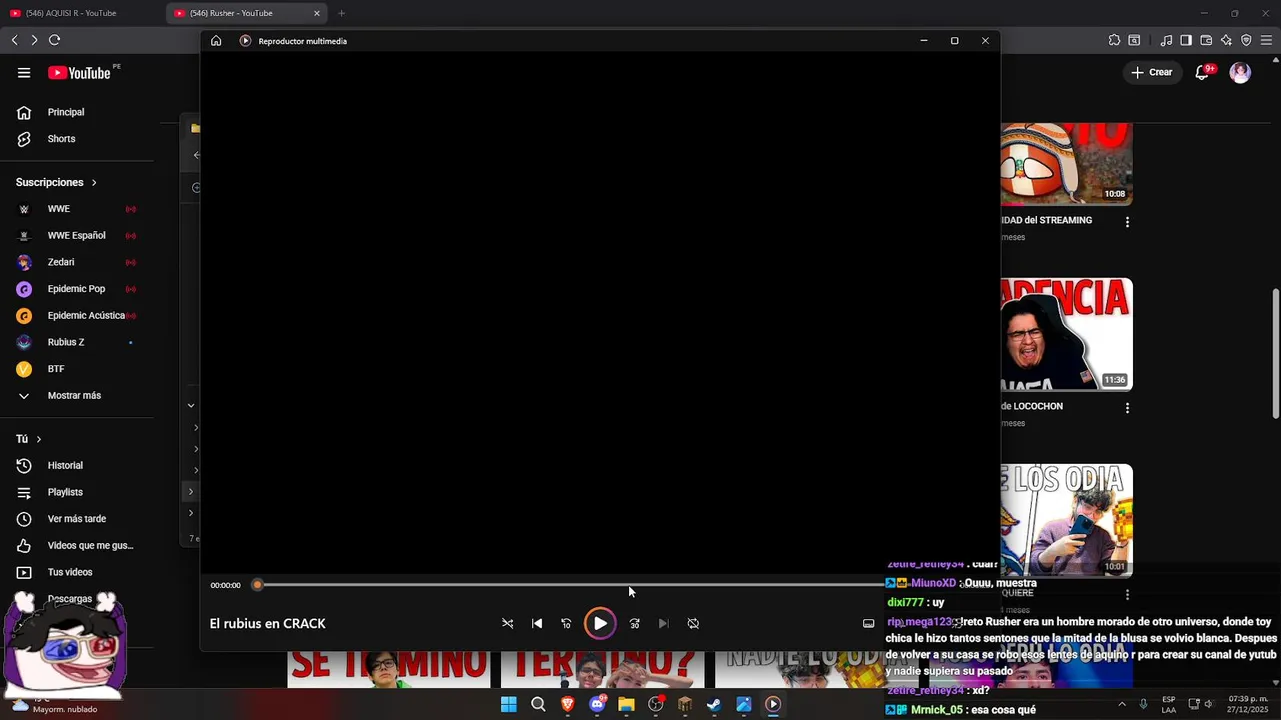Open options for 'de LOCOCHON' video
The width and height of the screenshot is (1281, 720).
click(1127, 408)
